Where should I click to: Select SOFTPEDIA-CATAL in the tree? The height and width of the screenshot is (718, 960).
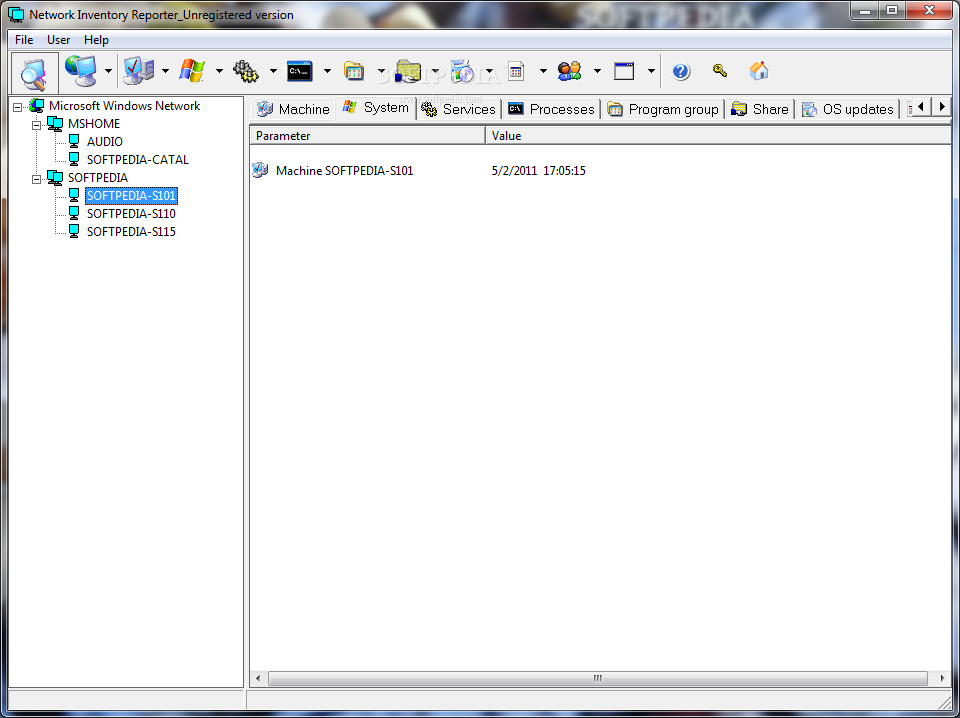pyautogui.click(x=138, y=160)
